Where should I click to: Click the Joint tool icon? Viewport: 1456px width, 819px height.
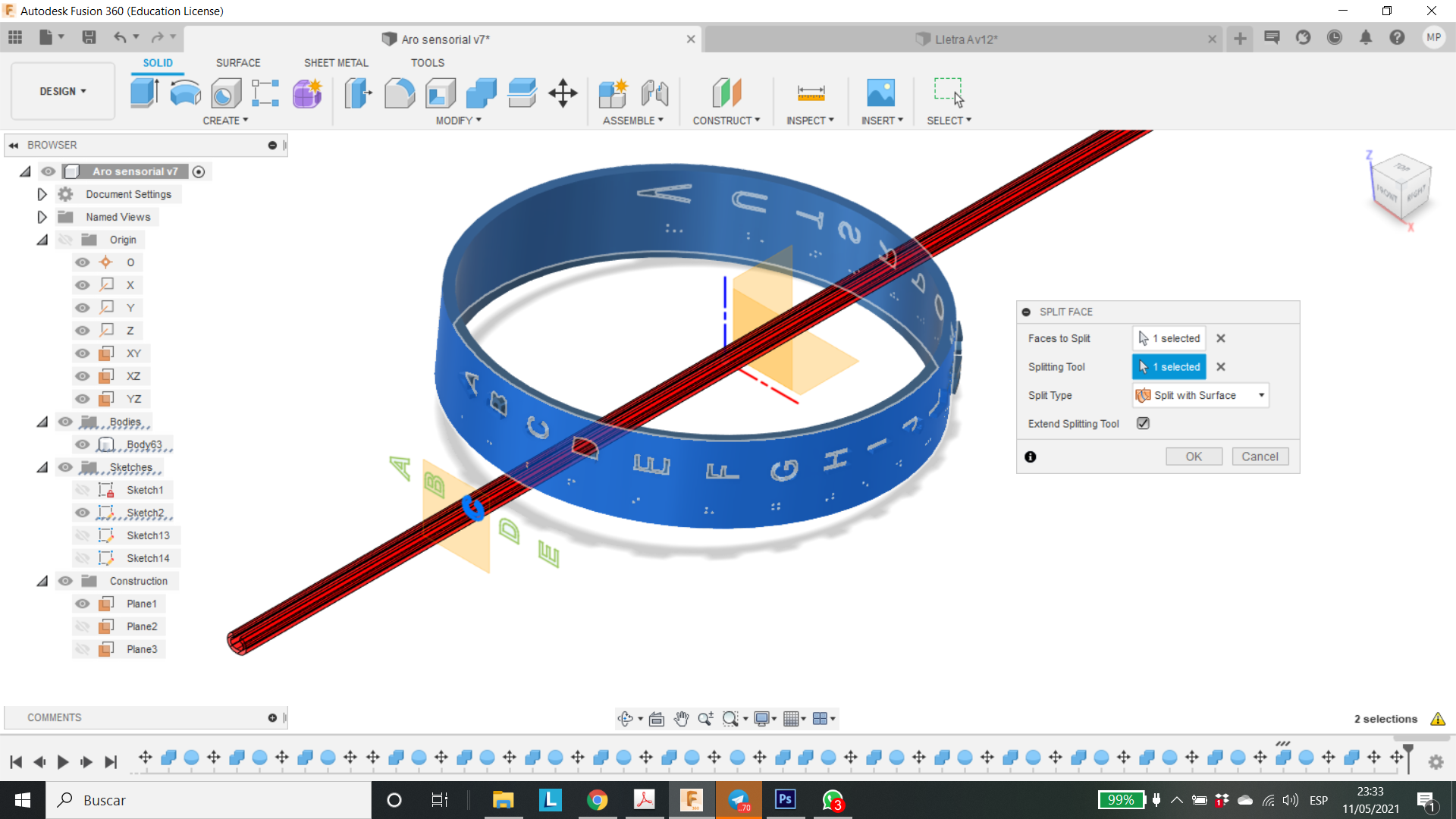point(654,93)
